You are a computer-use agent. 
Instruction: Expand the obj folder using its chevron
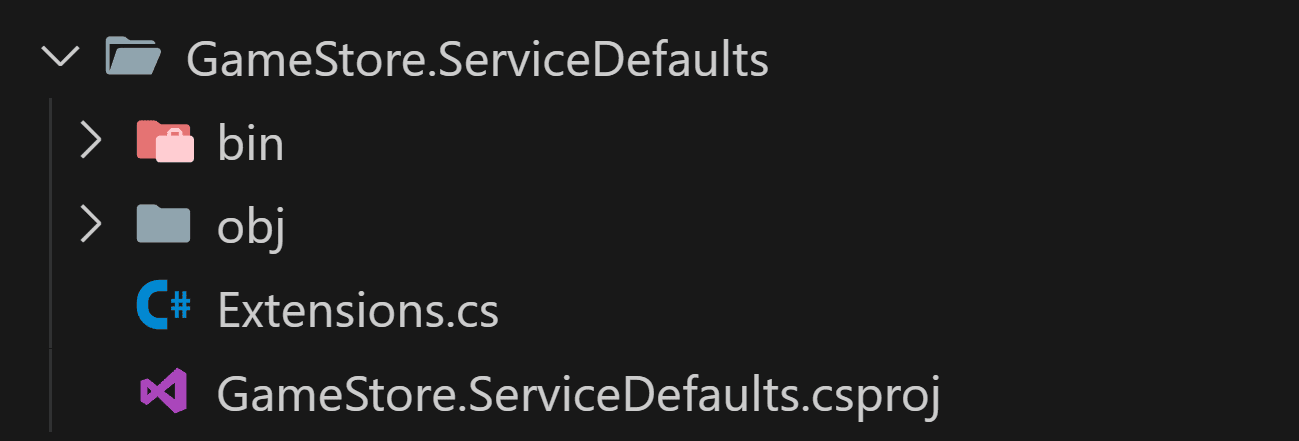pos(91,225)
